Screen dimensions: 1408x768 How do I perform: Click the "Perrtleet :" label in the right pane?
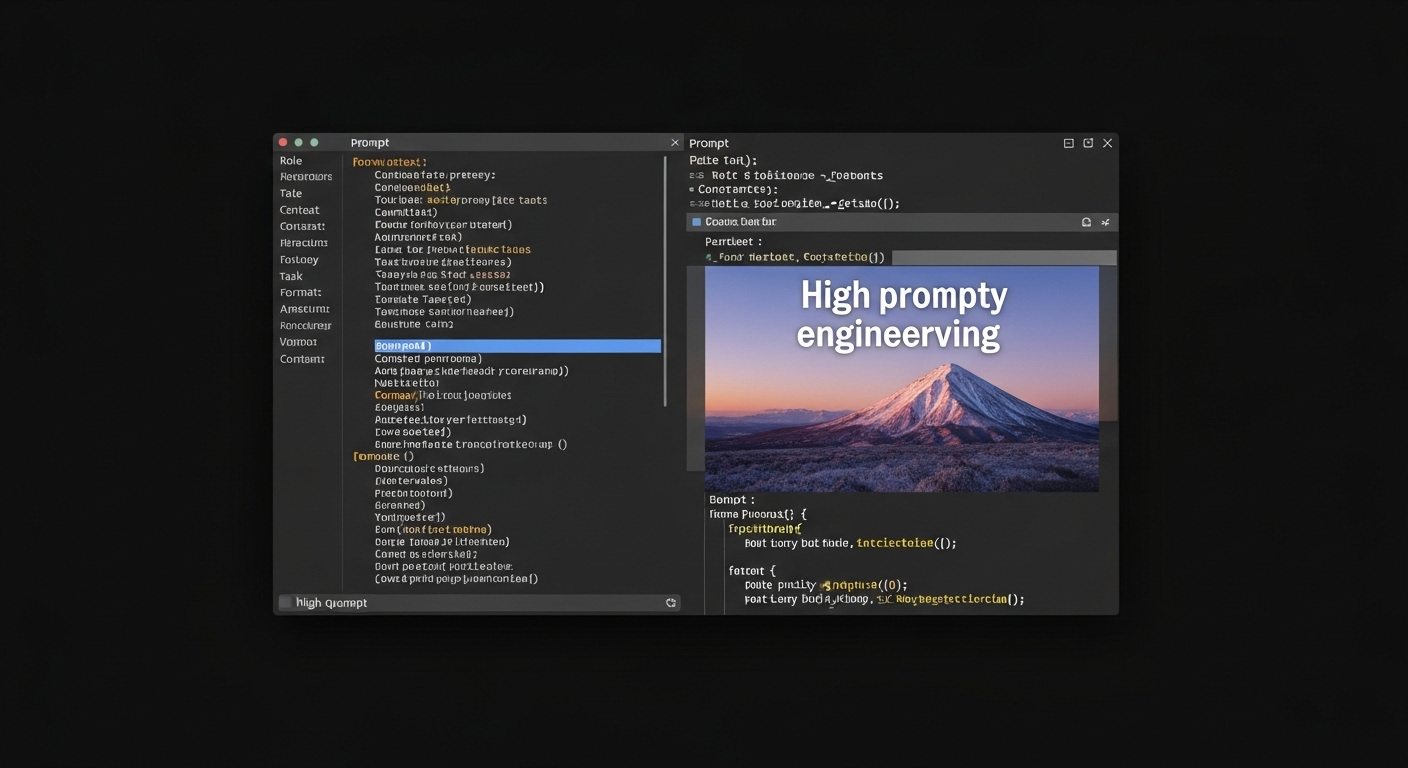click(x=733, y=241)
